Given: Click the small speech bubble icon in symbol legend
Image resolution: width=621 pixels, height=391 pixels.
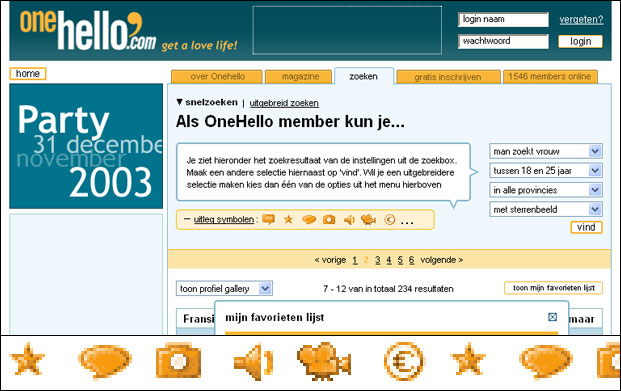Looking at the screenshot, I should (x=309, y=219).
